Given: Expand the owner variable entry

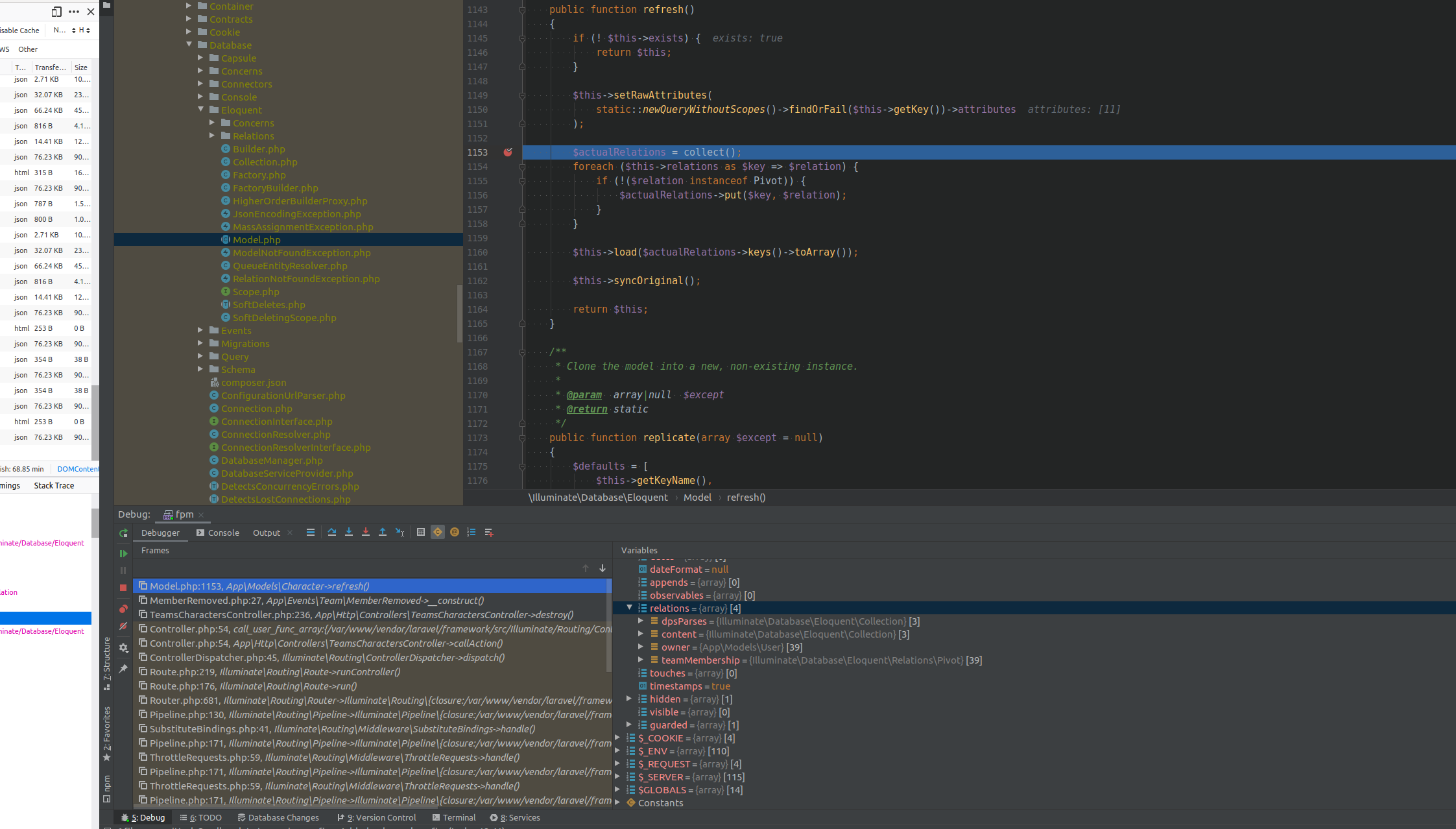Looking at the screenshot, I should click(x=641, y=647).
